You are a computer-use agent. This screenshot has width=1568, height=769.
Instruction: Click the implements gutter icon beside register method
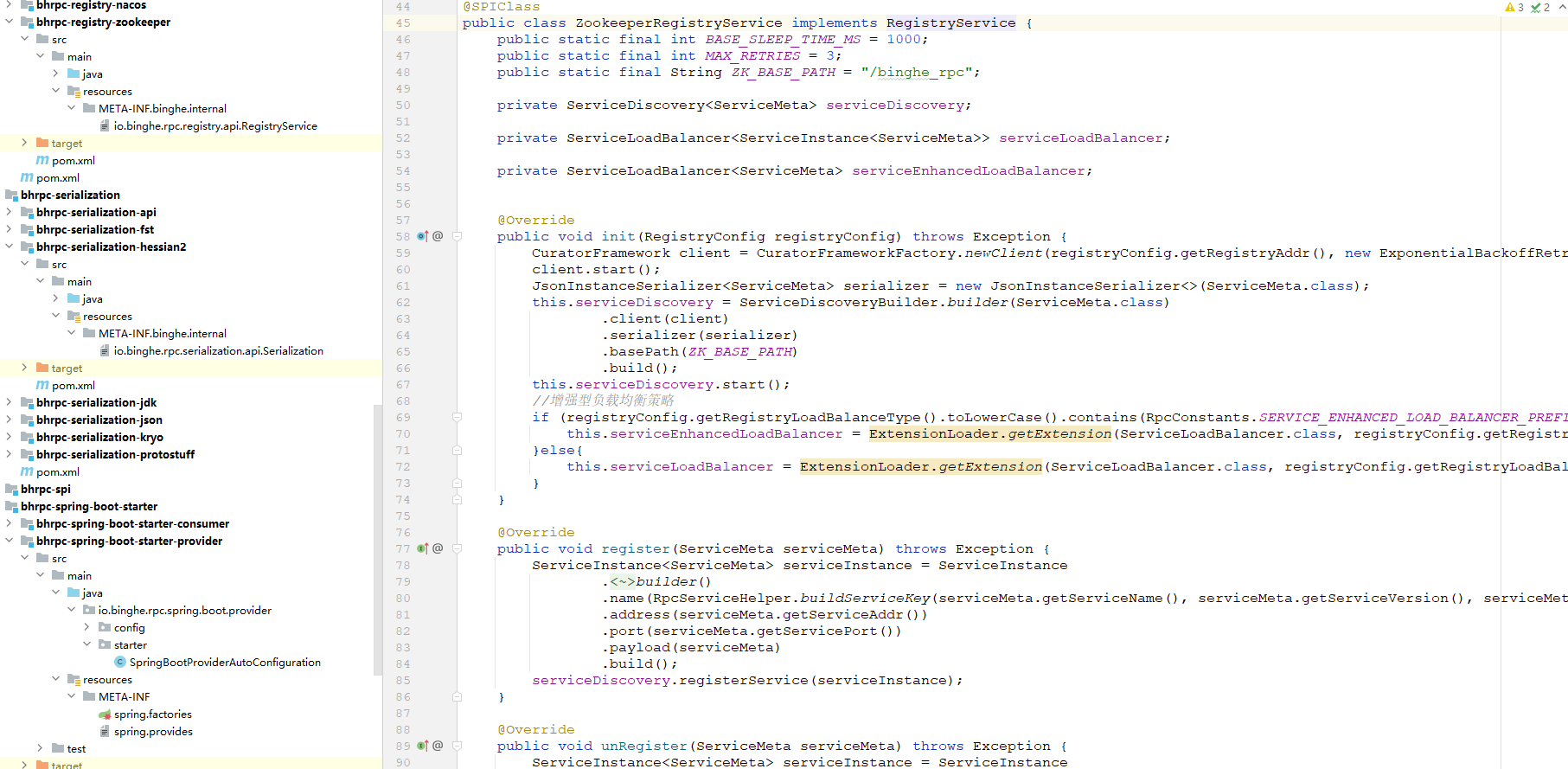(x=423, y=548)
